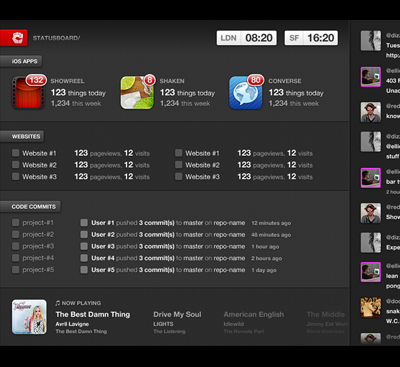The height and width of the screenshot is (367, 400).
Task: Select the Code Commits section tab
Action: [30, 207]
